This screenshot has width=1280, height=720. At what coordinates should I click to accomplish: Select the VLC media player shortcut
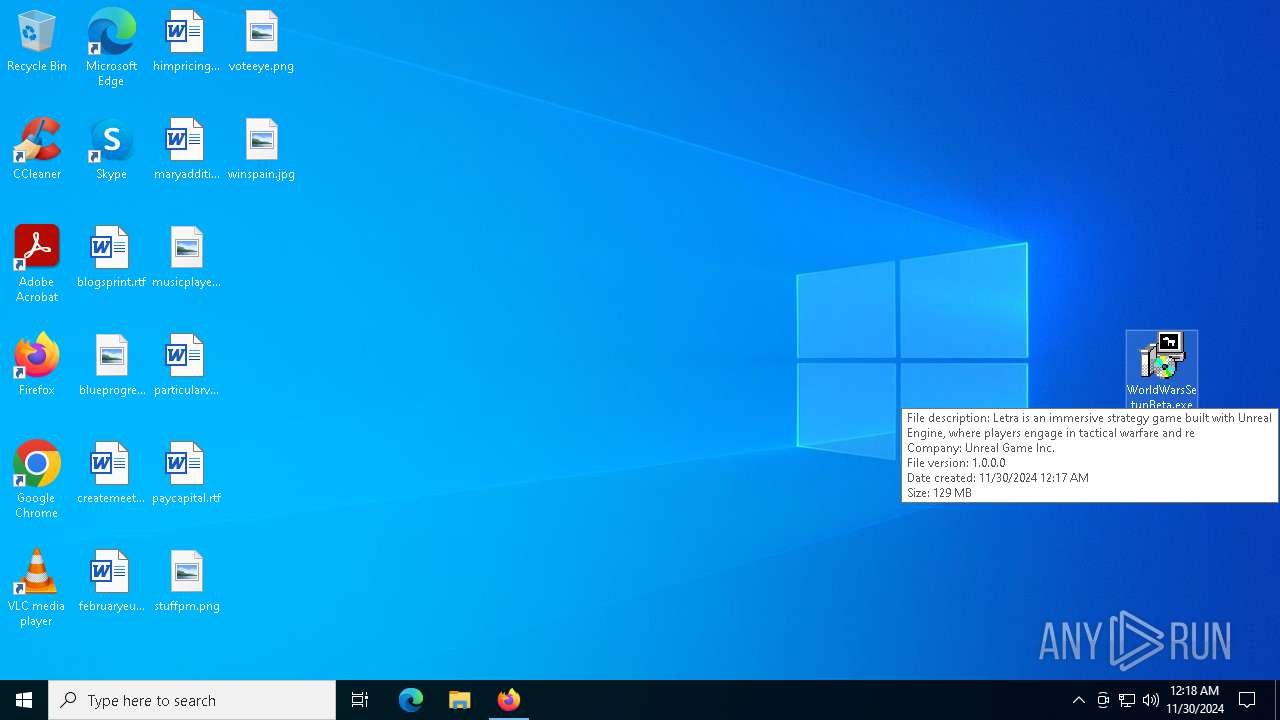pos(37,588)
